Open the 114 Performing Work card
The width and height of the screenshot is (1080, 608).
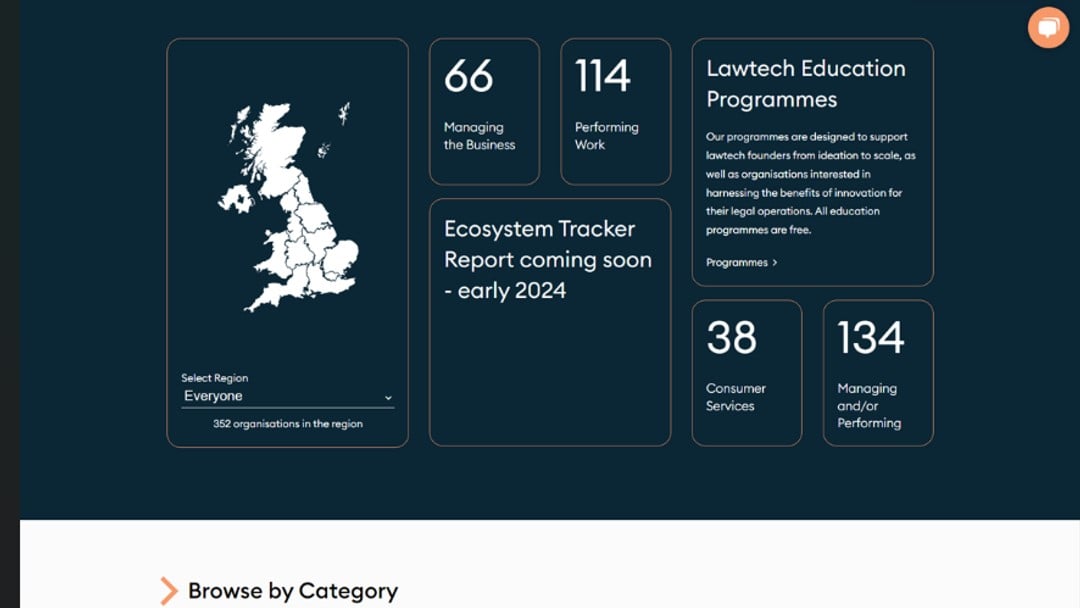pos(615,112)
